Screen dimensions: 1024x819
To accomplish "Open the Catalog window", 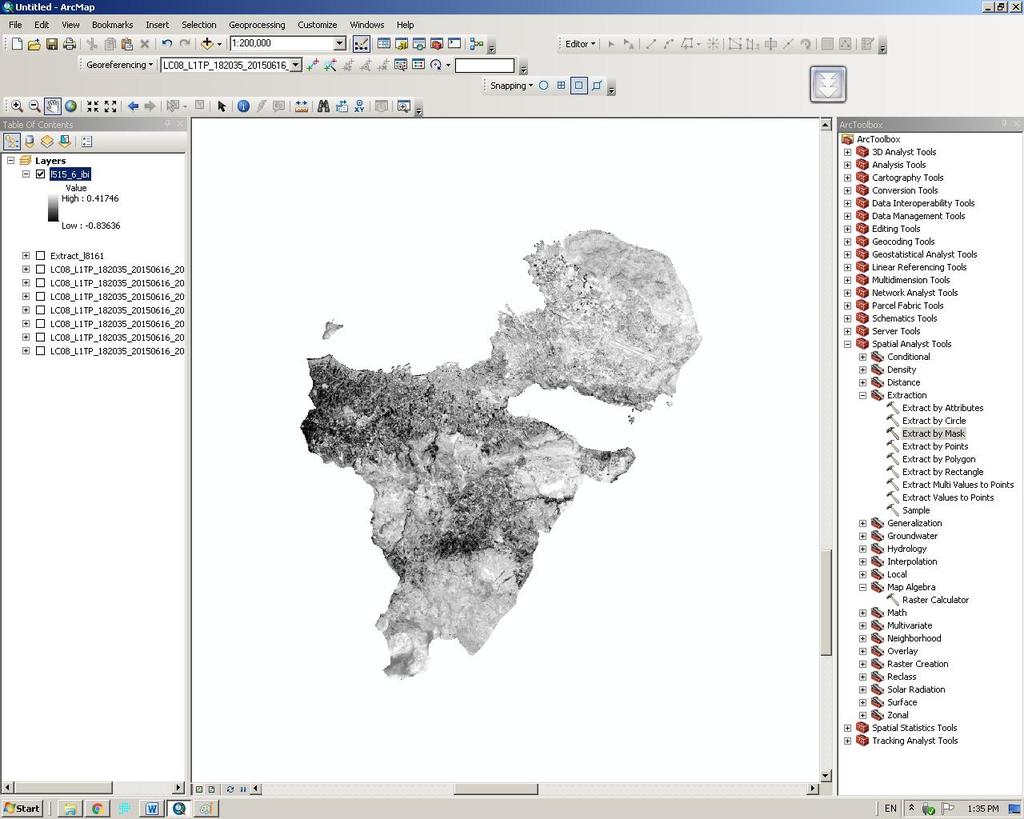I will 402,44.
